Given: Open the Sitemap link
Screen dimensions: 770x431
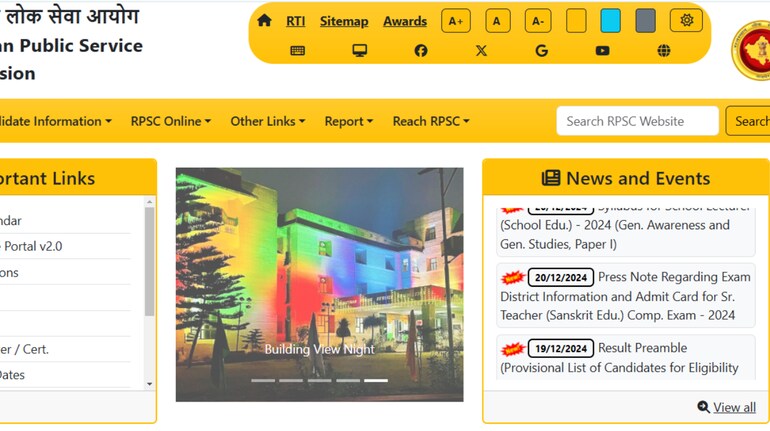Looking at the screenshot, I should 344,21.
